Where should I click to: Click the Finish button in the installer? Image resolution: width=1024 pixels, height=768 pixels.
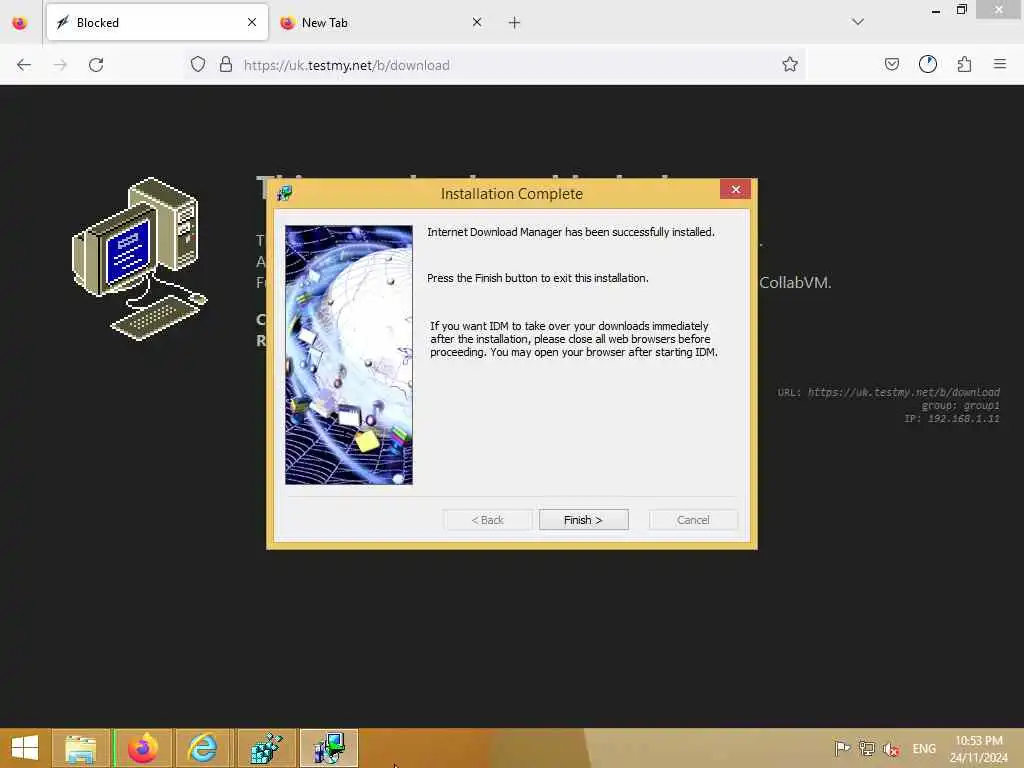click(583, 520)
